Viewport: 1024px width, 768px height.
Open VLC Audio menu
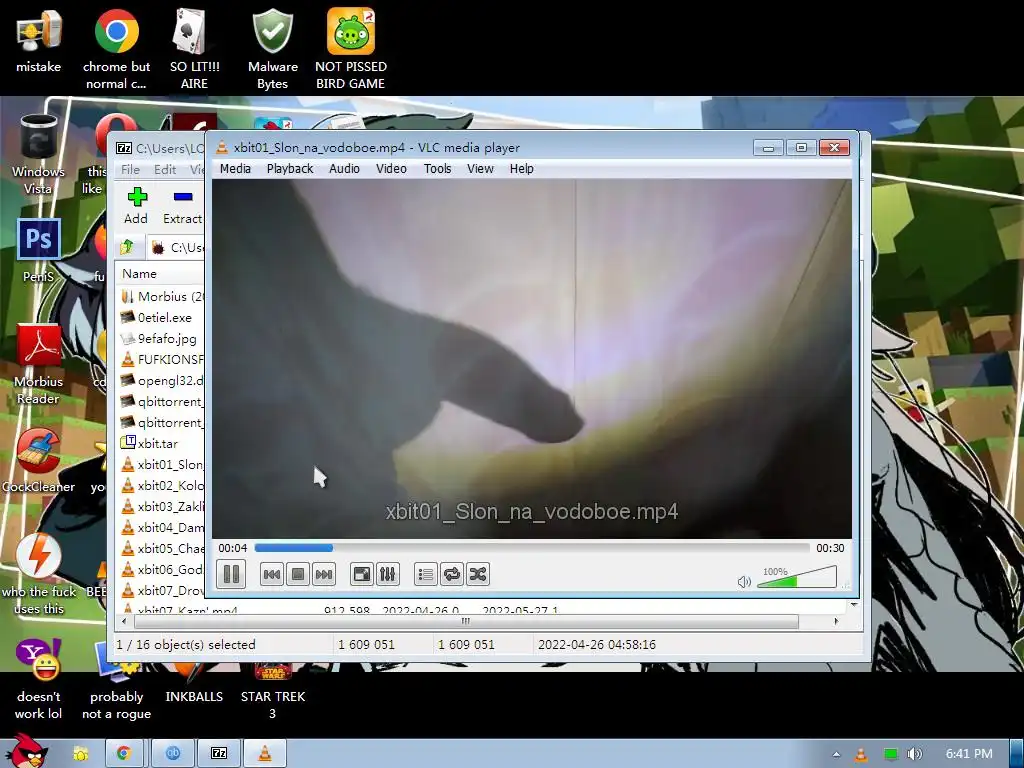click(344, 168)
